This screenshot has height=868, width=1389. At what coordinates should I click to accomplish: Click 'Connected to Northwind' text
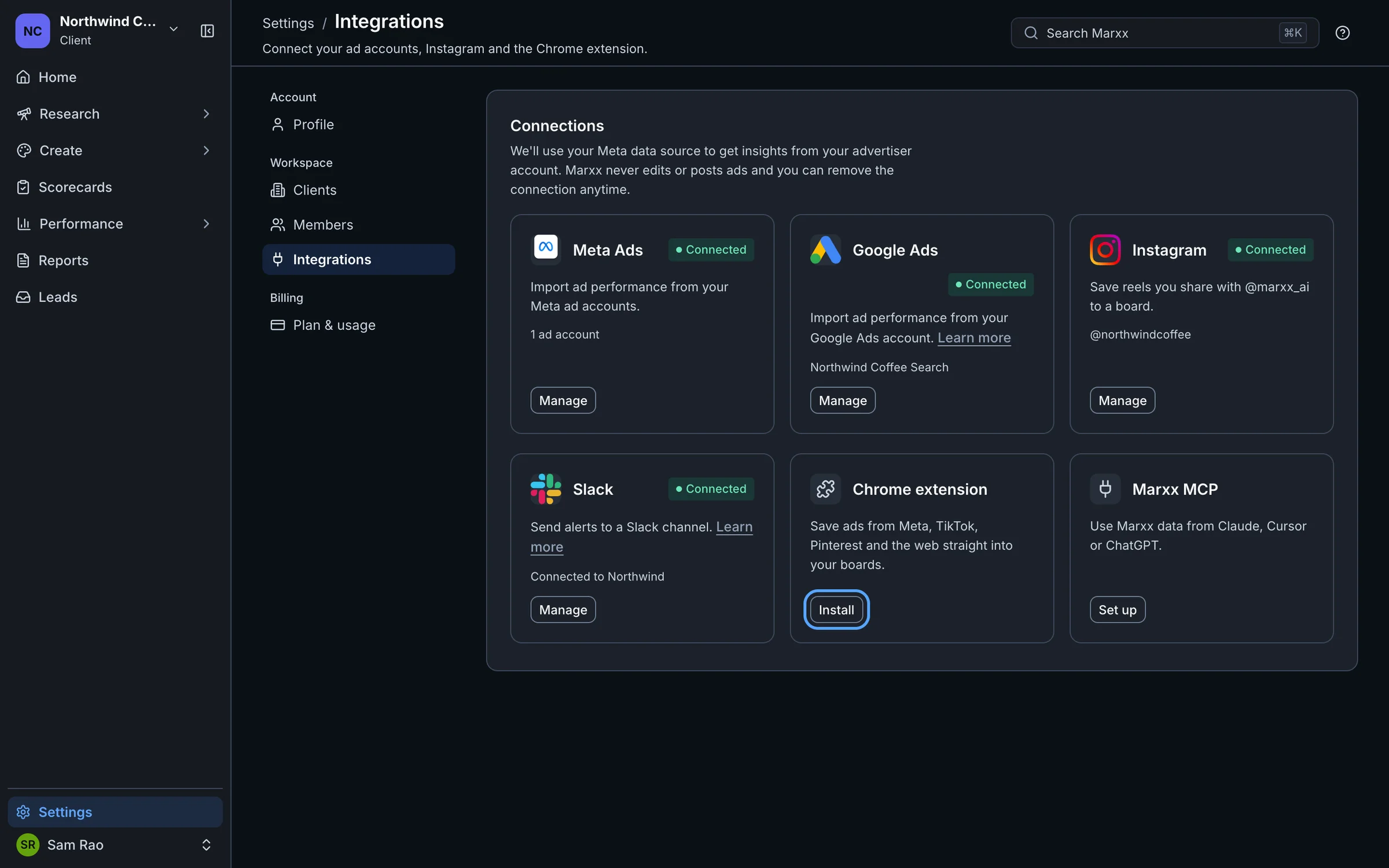597,576
